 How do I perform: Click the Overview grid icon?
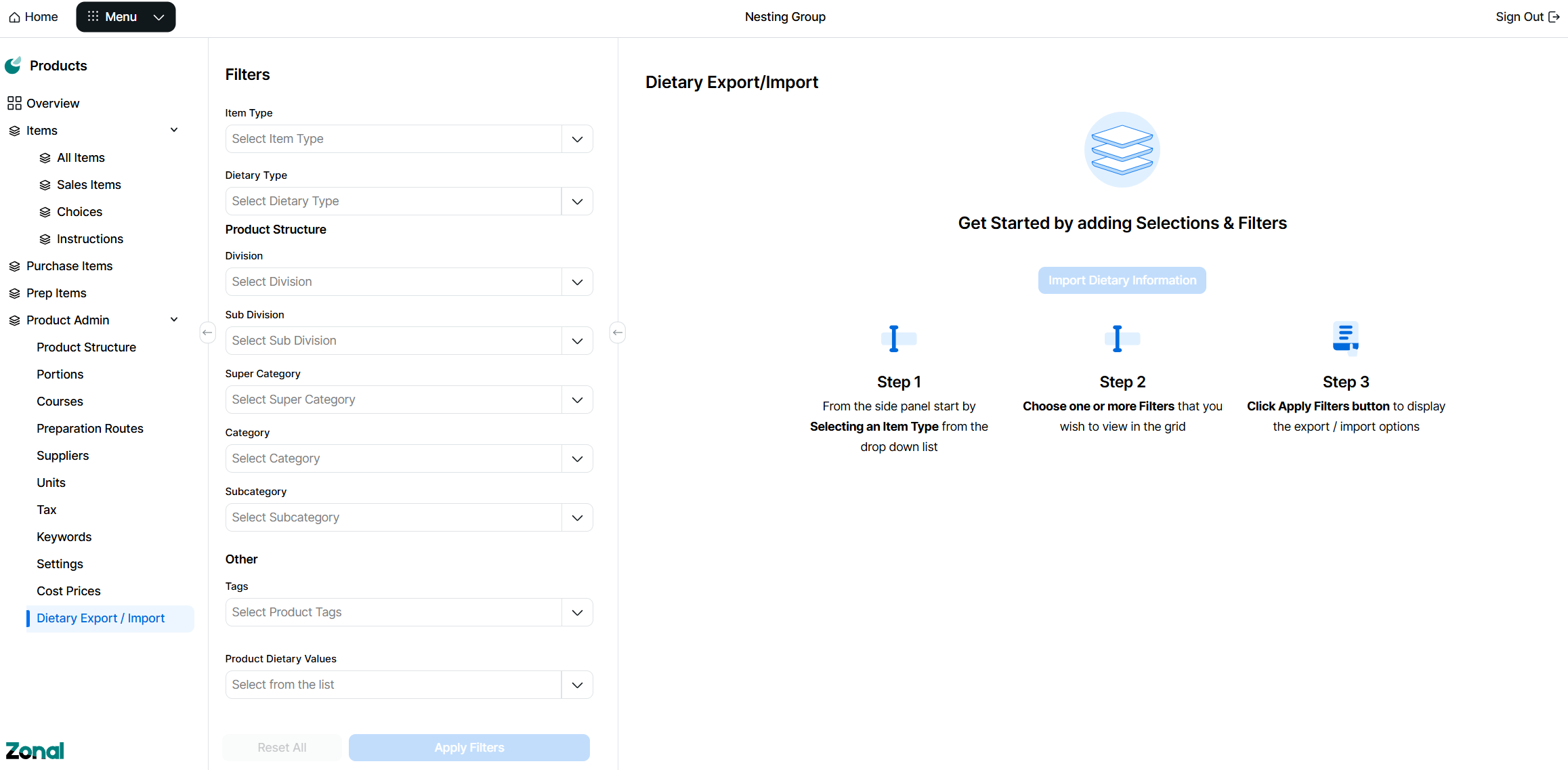14,103
